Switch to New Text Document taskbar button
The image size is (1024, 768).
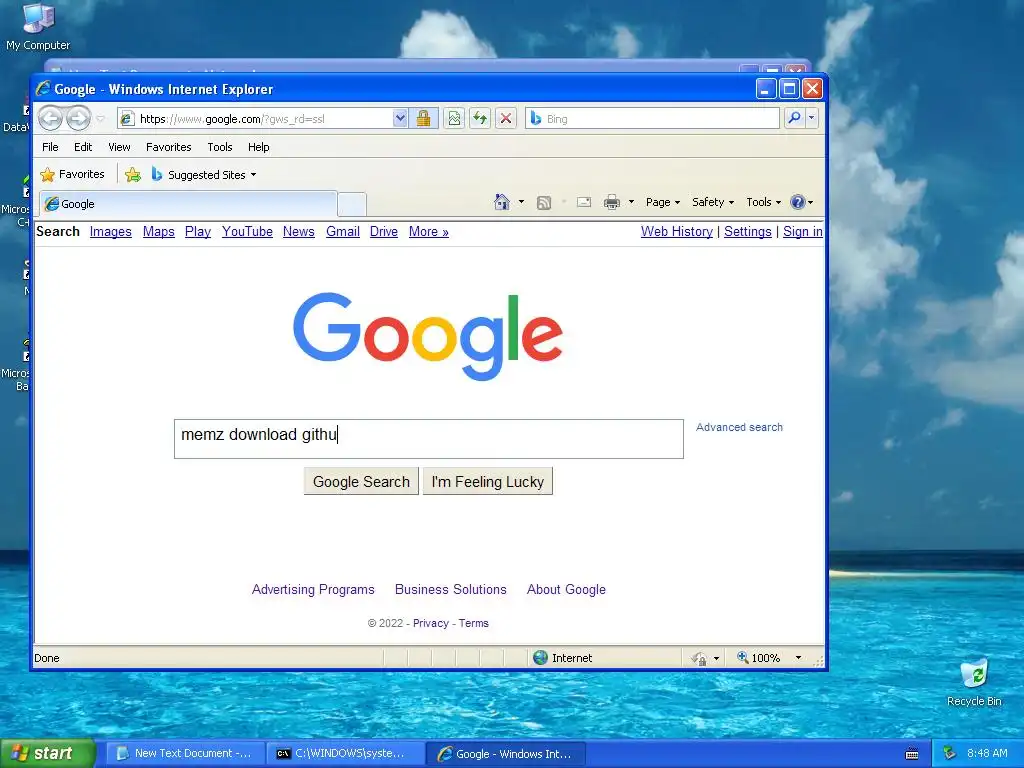click(x=185, y=753)
